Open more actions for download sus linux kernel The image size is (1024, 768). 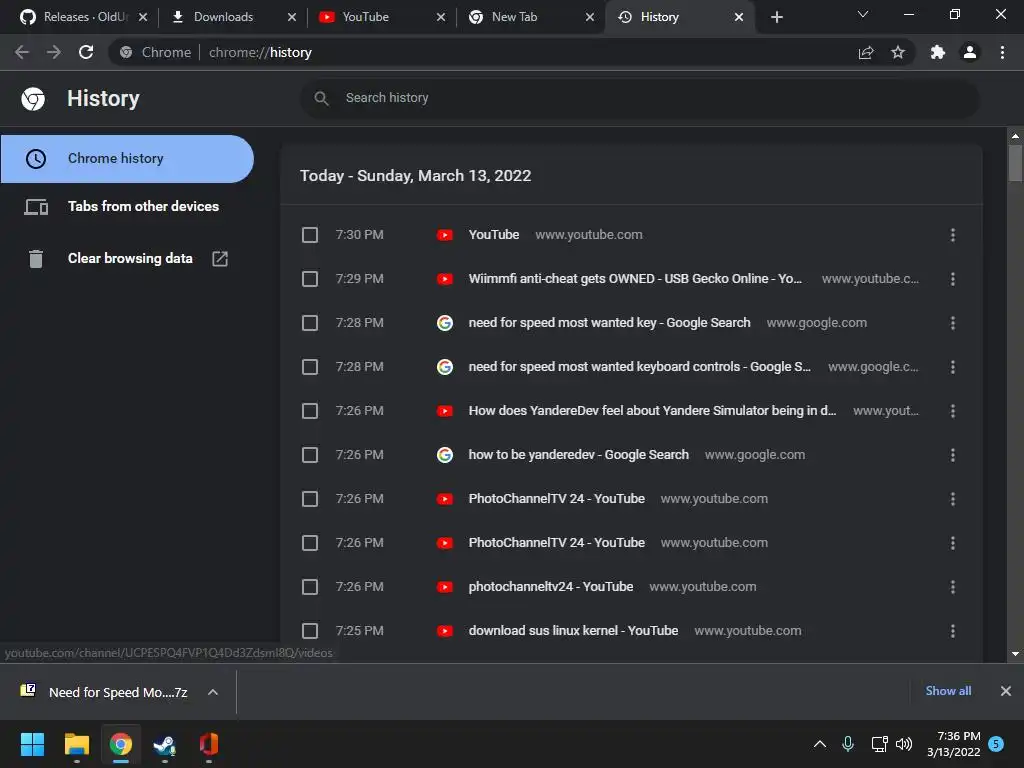(953, 631)
